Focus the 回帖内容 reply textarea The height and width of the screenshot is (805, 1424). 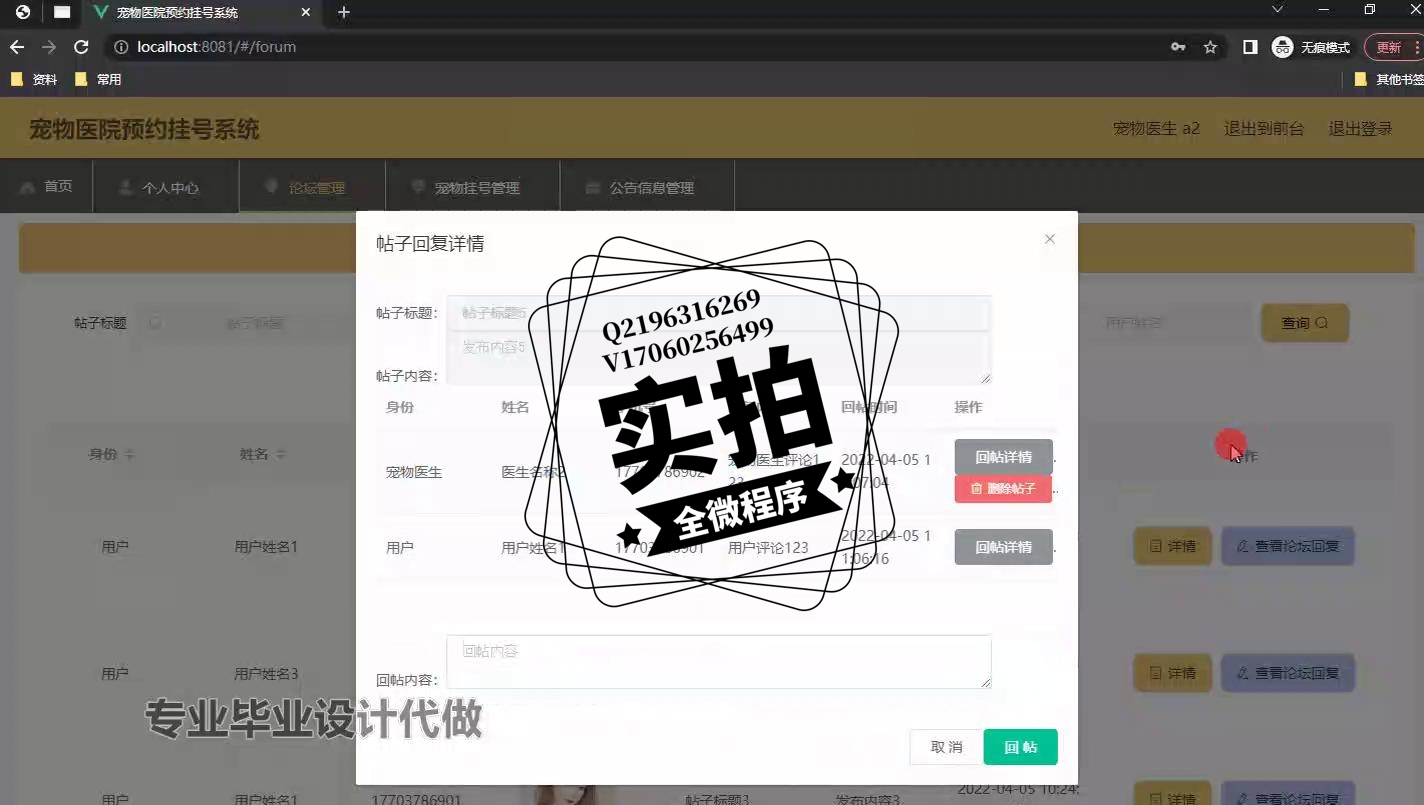(718, 662)
